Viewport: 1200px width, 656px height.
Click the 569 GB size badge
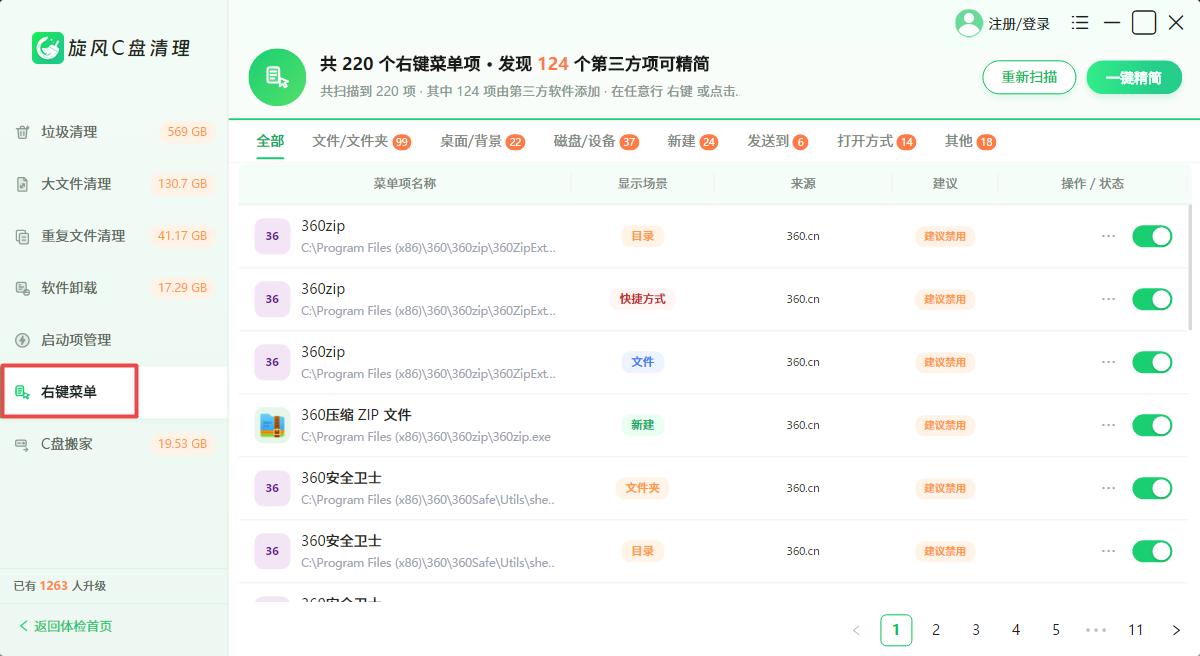pyautogui.click(x=187, y=132)
